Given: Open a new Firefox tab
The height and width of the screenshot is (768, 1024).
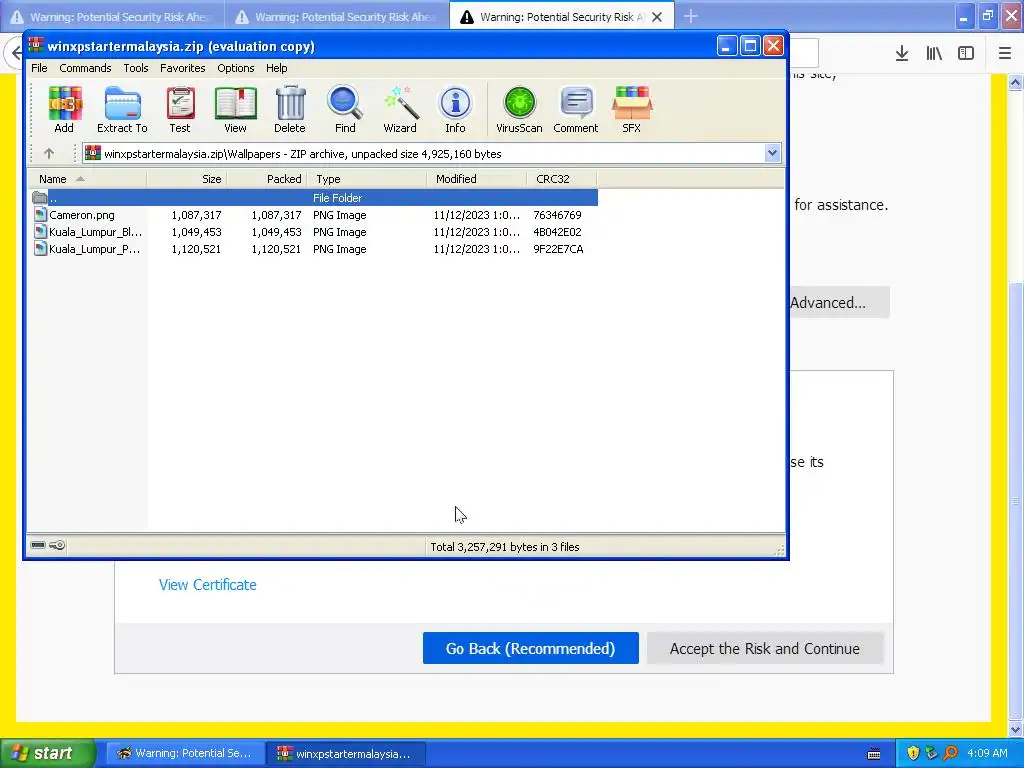Looking at the screenshot, I should pos(691,16).
